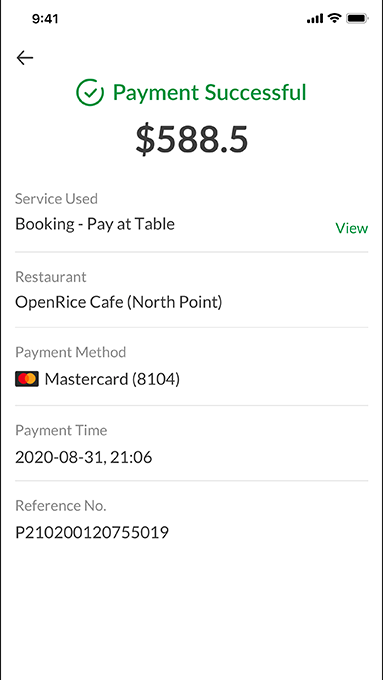Tap the Mastercard (8104) payment method text
The width and height of the screenshot is (383, 680).
click(x=112, y=379)
